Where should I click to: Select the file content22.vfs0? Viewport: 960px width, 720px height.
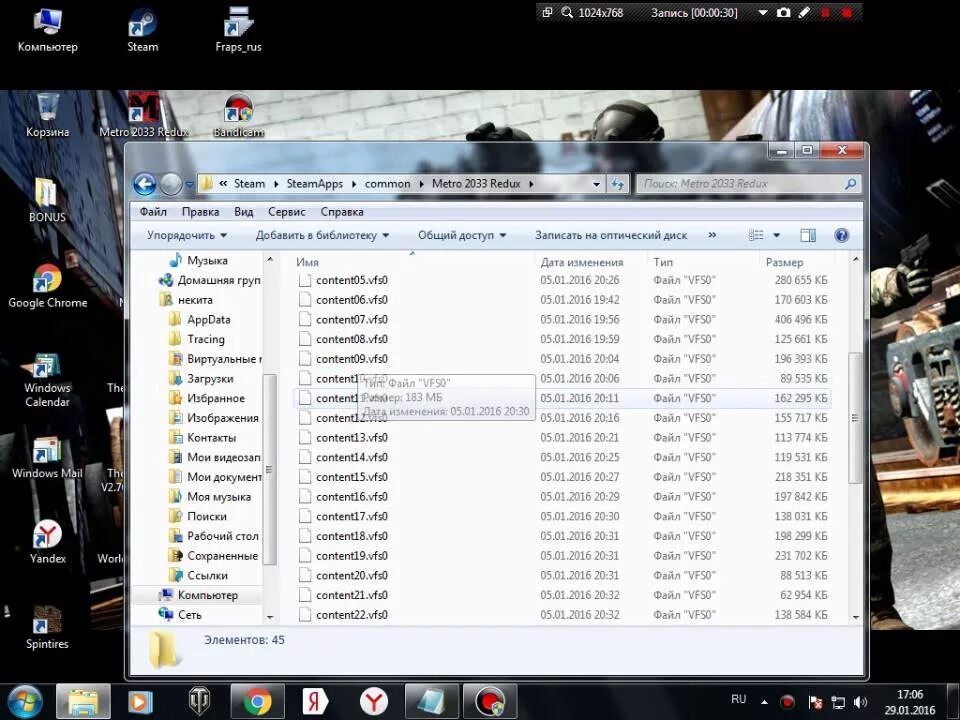tap(351, 615)
